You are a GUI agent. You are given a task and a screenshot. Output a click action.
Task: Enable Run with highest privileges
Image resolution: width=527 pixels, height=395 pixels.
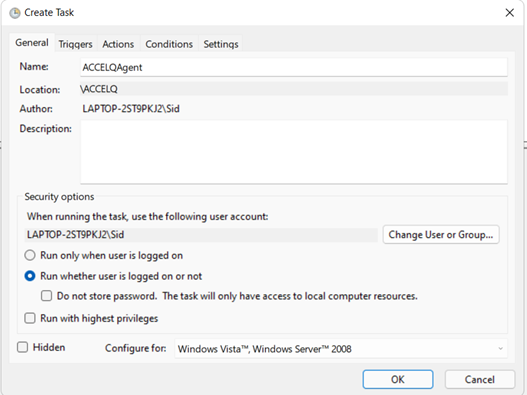point(30,318)
